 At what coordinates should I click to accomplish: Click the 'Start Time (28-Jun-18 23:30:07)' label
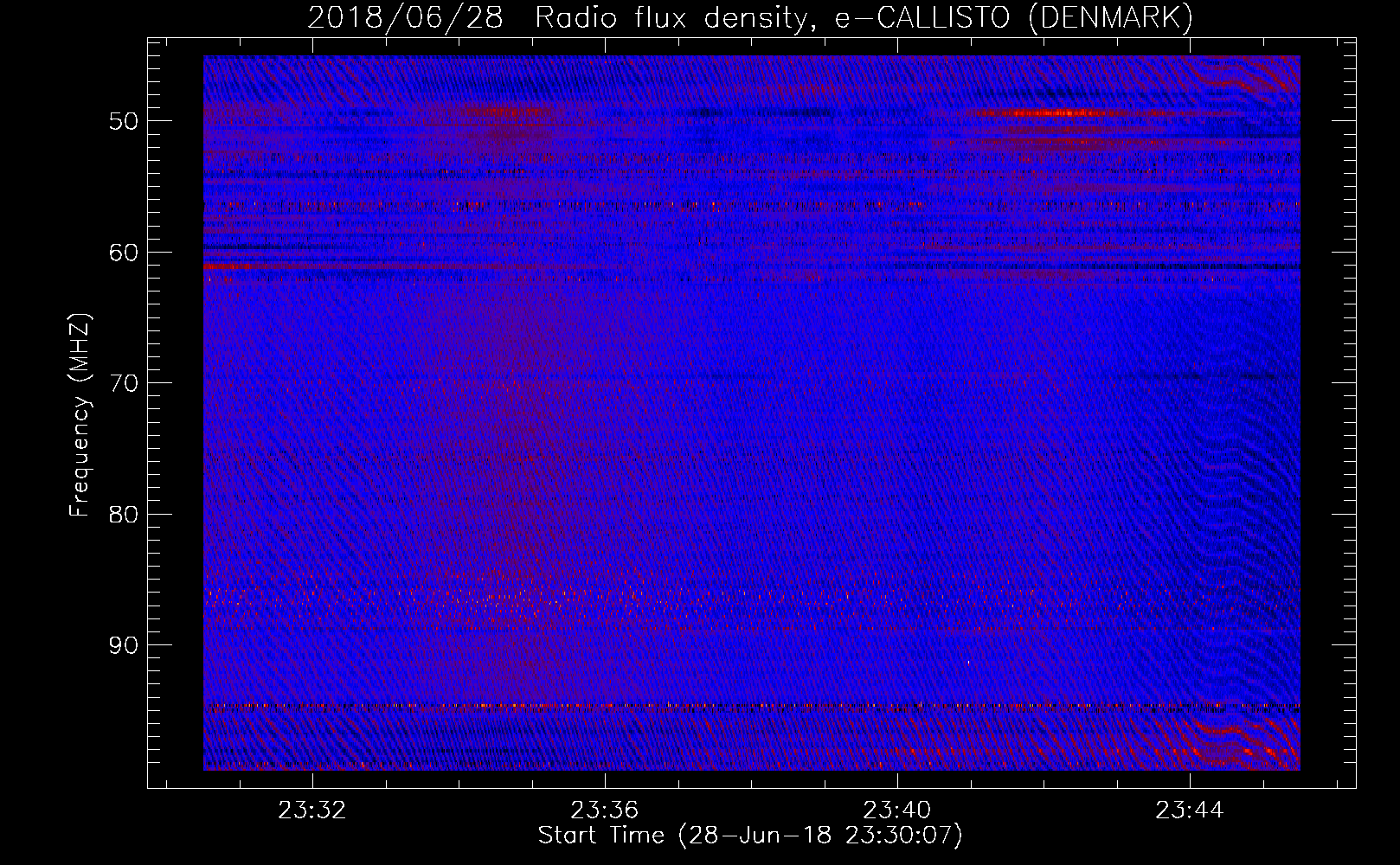point(750,836)
